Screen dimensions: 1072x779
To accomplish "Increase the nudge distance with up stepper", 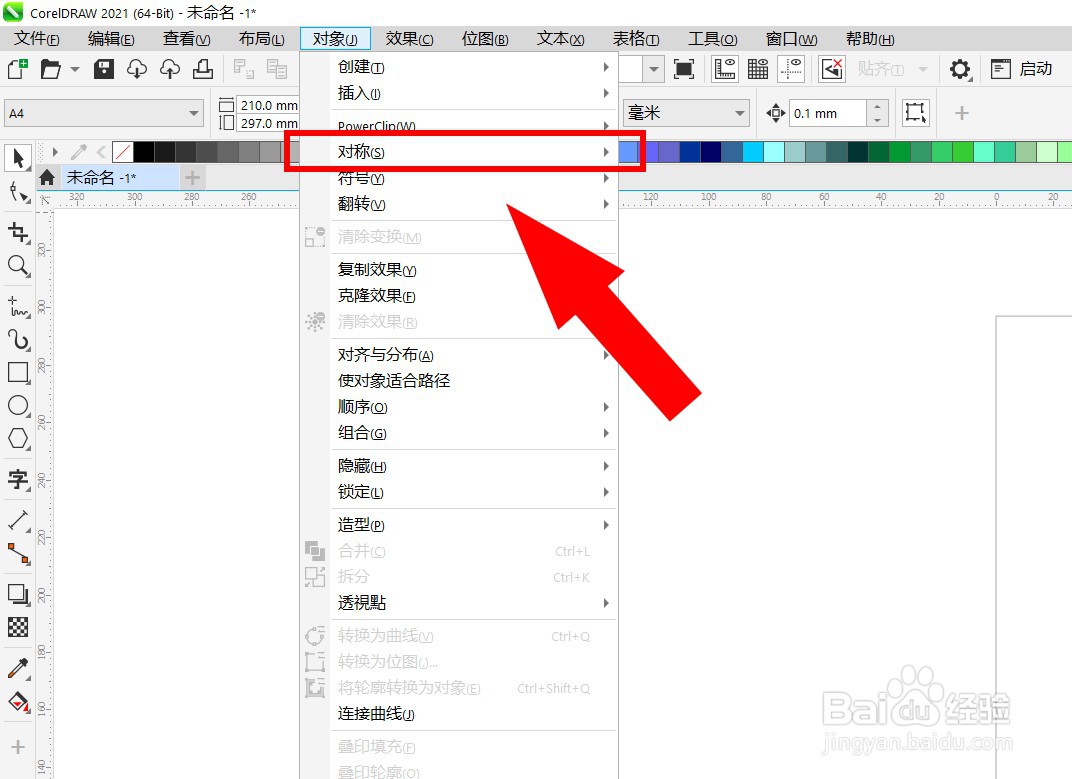I will (877, 107).
